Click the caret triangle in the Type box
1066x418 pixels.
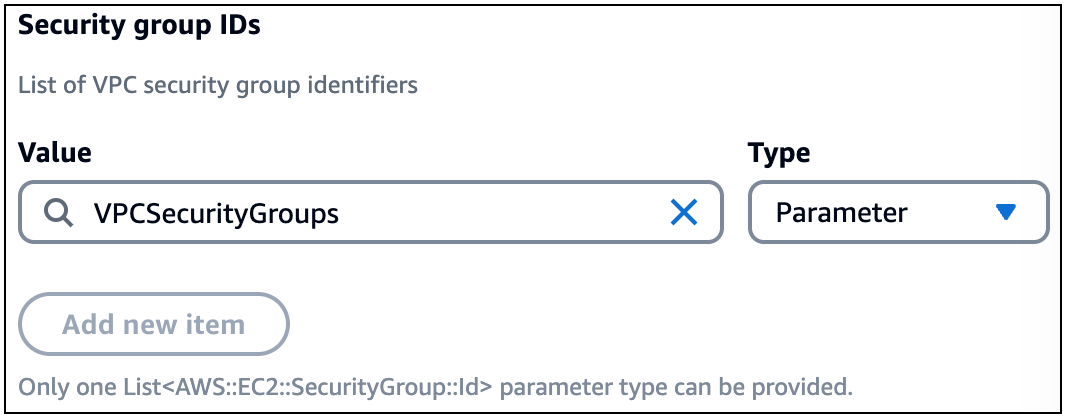tap(1006, 212)
